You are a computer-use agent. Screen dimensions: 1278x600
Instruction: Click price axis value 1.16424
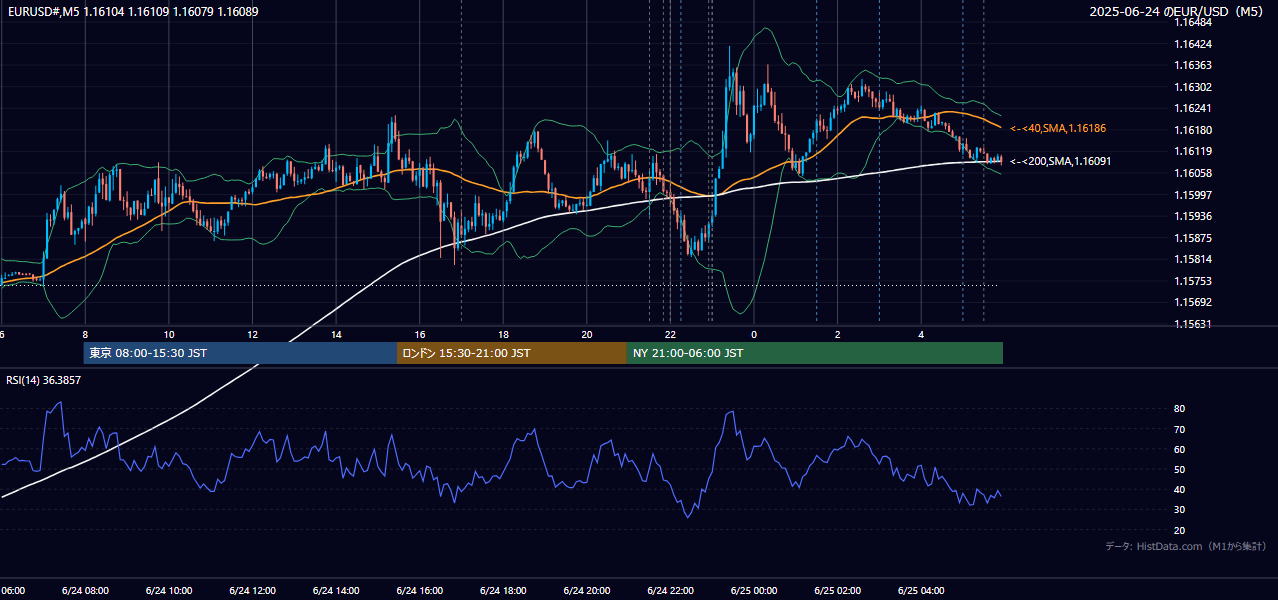click(1193, 44)
